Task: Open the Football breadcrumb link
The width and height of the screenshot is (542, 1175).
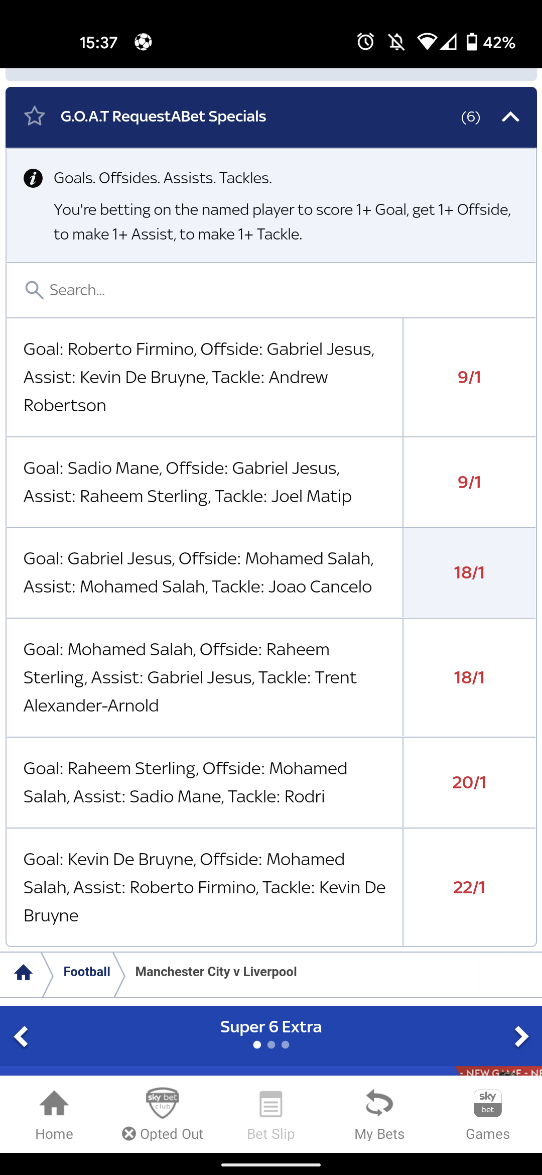Action: pyautogui.click(x=86, y=972)
